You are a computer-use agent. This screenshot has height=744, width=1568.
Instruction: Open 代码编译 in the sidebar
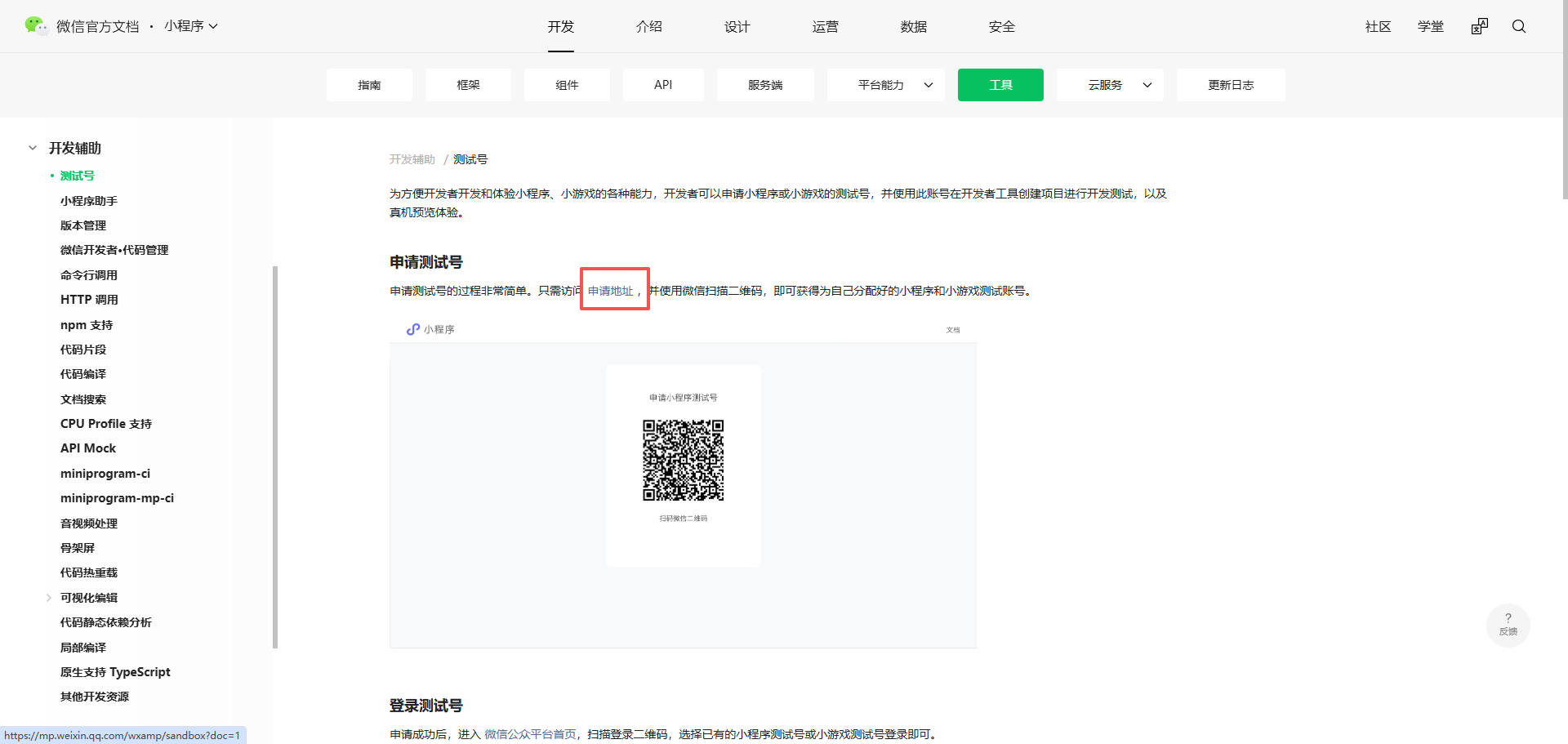coord(83,374)
